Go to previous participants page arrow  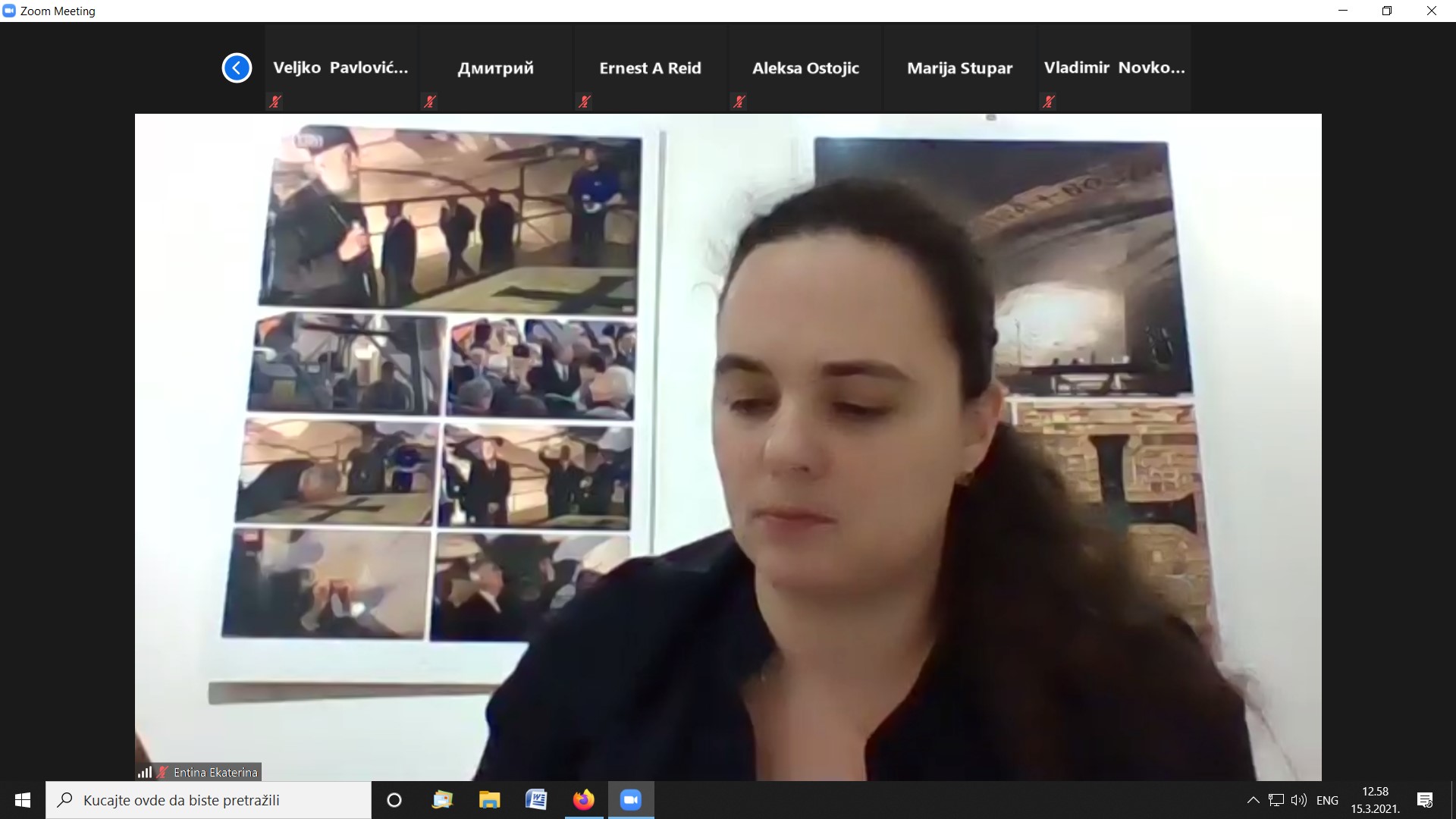coord(237,68)
